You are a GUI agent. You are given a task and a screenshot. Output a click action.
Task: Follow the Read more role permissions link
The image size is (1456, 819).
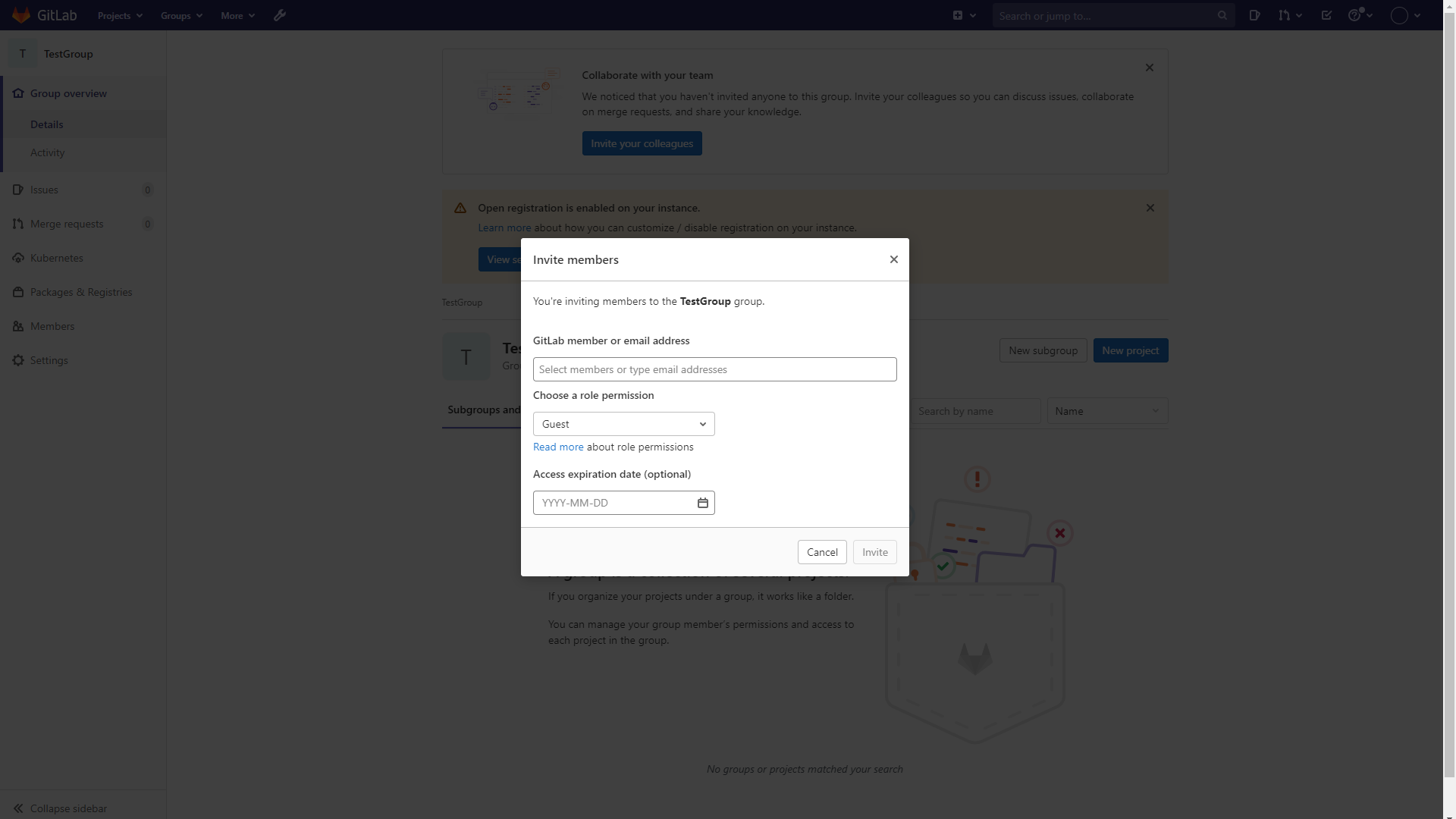click(558, 447)
